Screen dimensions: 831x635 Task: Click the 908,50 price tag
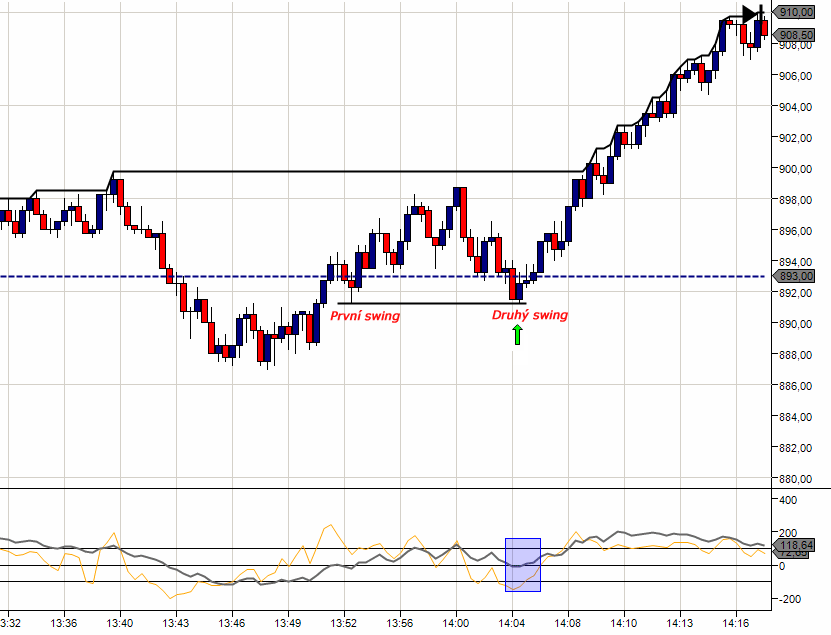(x=794, y=35)
